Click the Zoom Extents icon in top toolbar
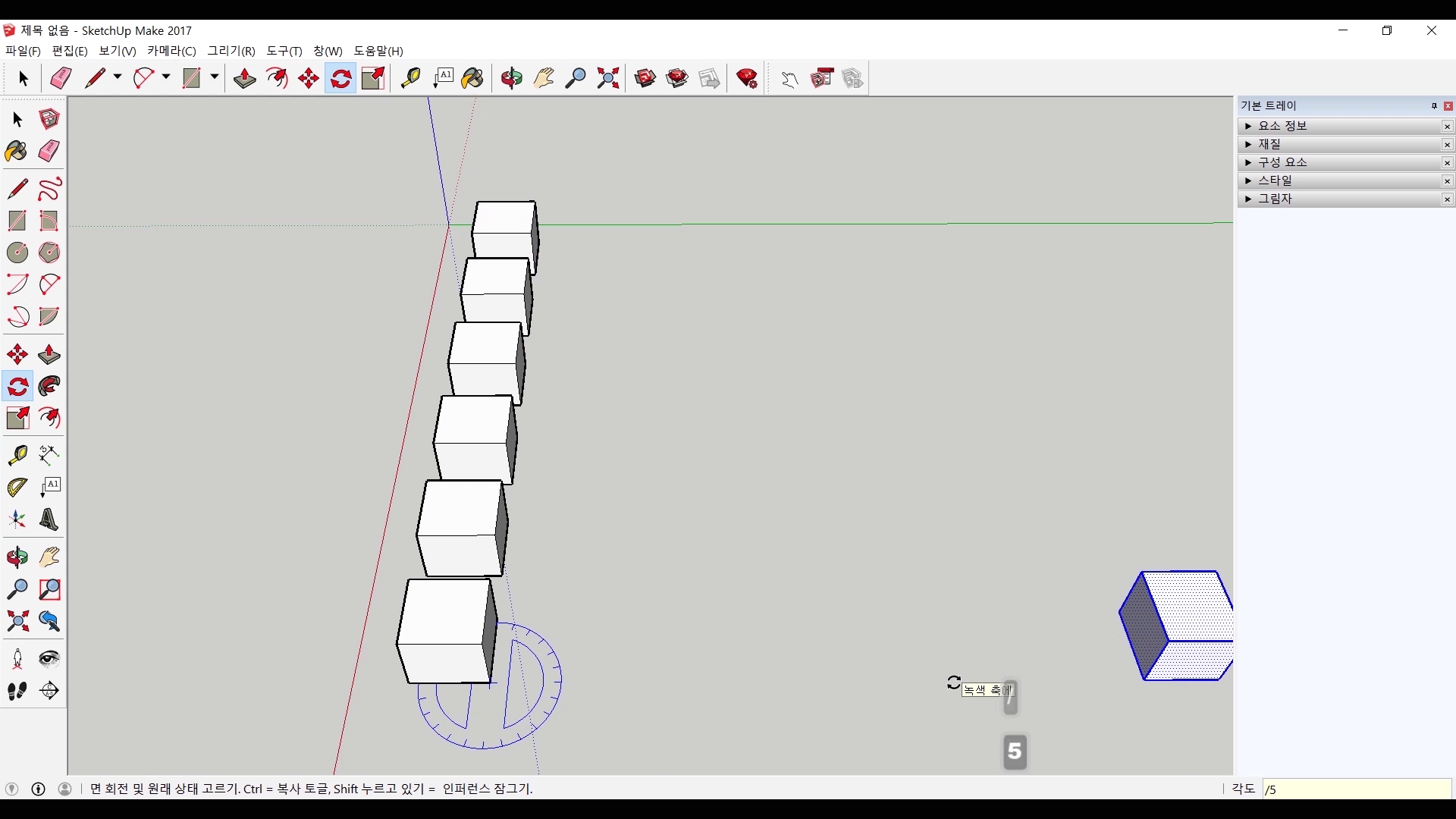1456x819 pixels. pos(607,78)
